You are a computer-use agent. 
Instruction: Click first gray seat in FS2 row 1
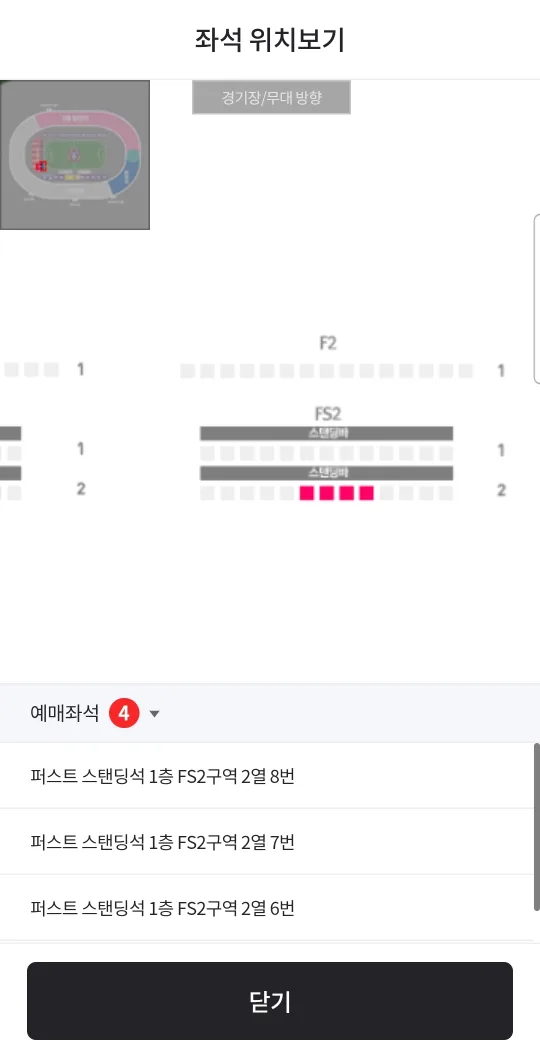(x=207, y=453)
